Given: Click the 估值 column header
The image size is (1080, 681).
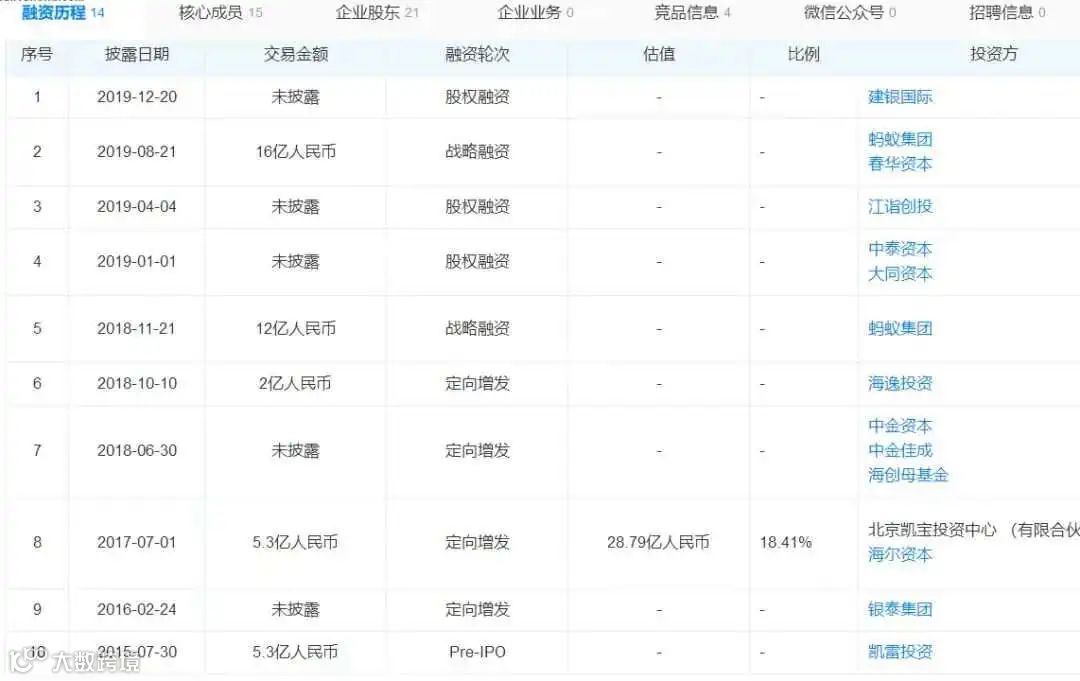Looking at the screenshot, I should coord(659,54).
